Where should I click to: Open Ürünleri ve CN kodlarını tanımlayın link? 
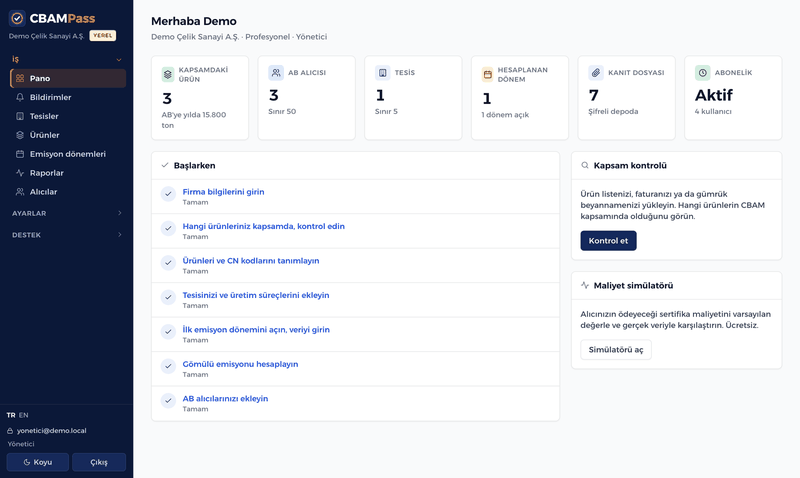(x=251, y=261)
